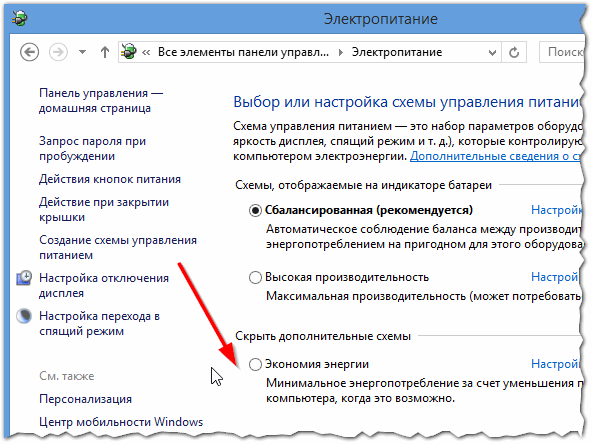Image resolution: width=592 pixels, height=444 pixels.
Task: Open the Центр мобильности Windows link
Action: [121, 422]
